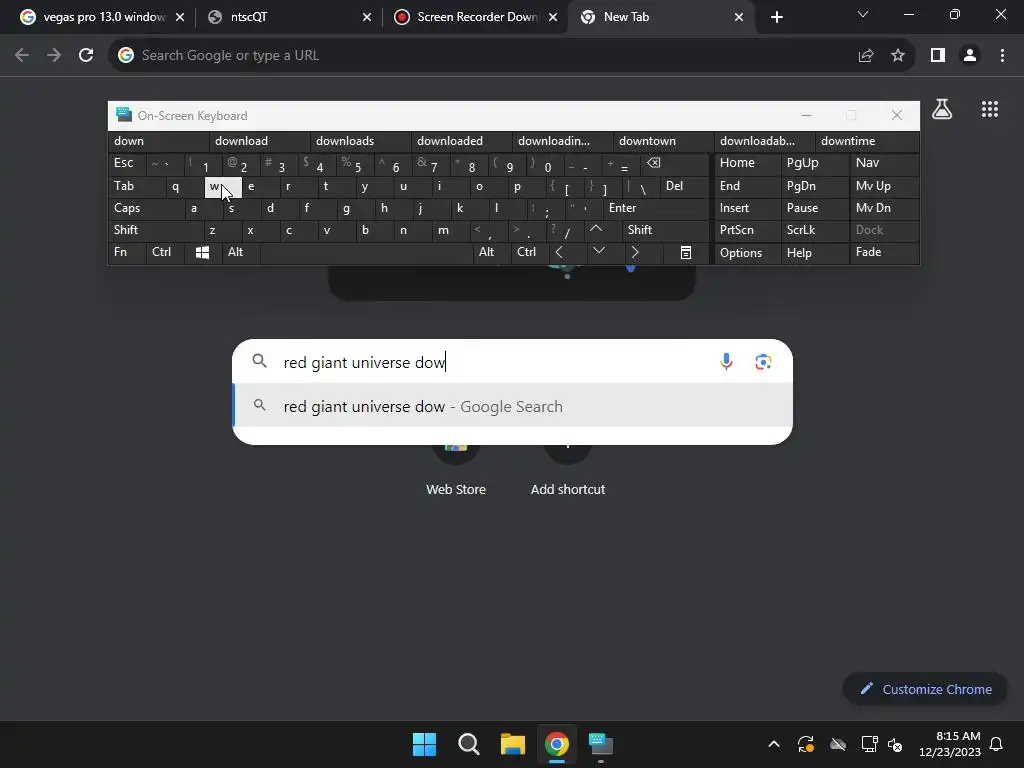1024x768 pixels.
Task: Switch to the Screen Recorder Down tab
Action: click(x=477, y=17)
